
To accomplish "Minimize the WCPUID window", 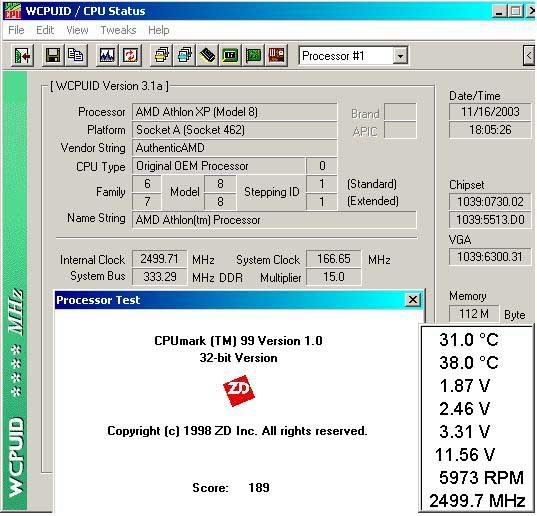I will (499, 11).
